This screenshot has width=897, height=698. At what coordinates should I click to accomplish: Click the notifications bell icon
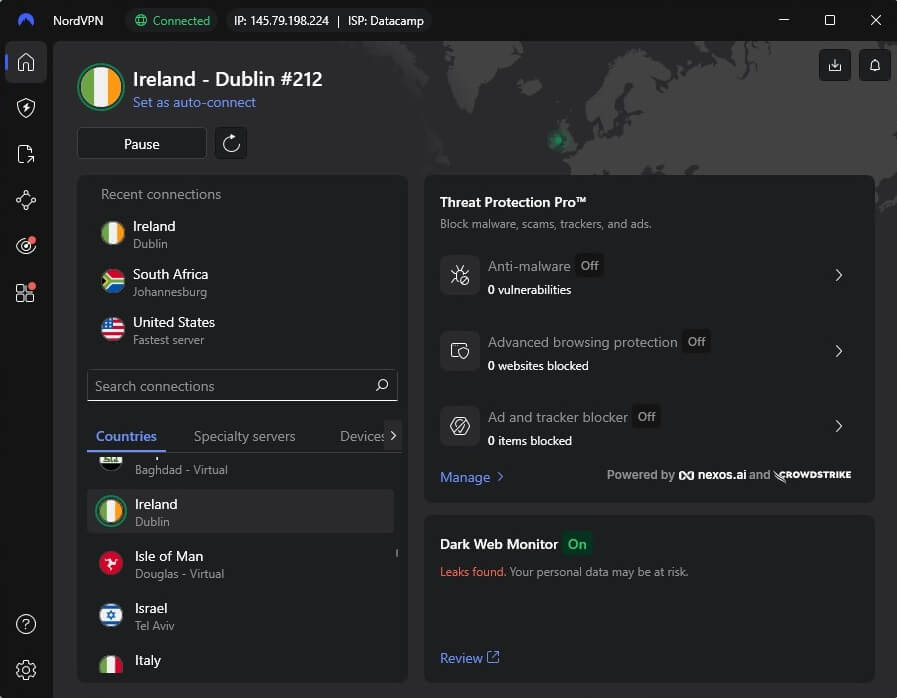pyautogui.click(x=874, y=65)
